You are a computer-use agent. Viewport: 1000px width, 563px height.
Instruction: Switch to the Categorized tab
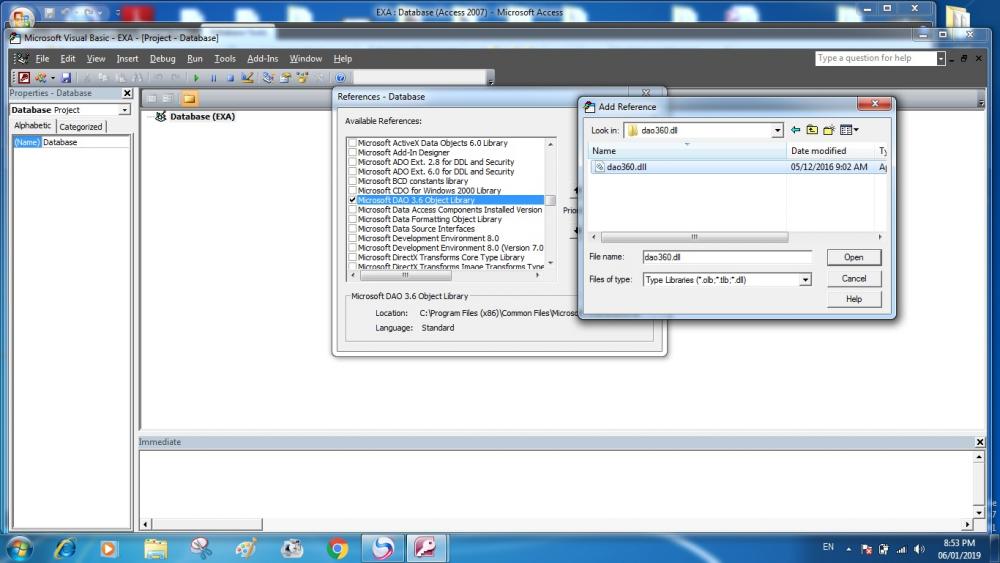(x=81, y=126)
